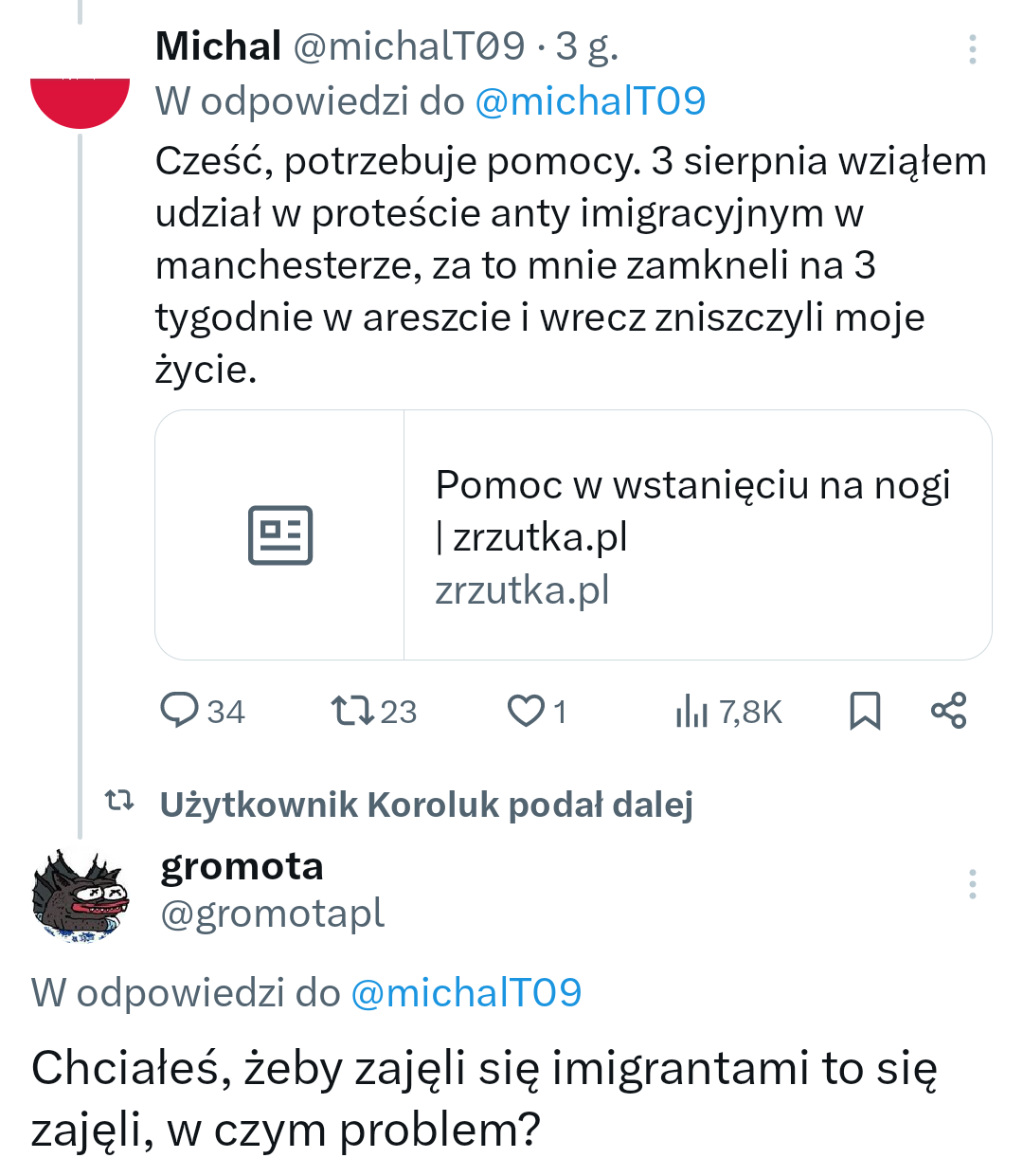Image resolution: width=1023 pixels, height=1176 pixels.
Task: Open Koroluk's repost notice label
Action: coord(426,805)
